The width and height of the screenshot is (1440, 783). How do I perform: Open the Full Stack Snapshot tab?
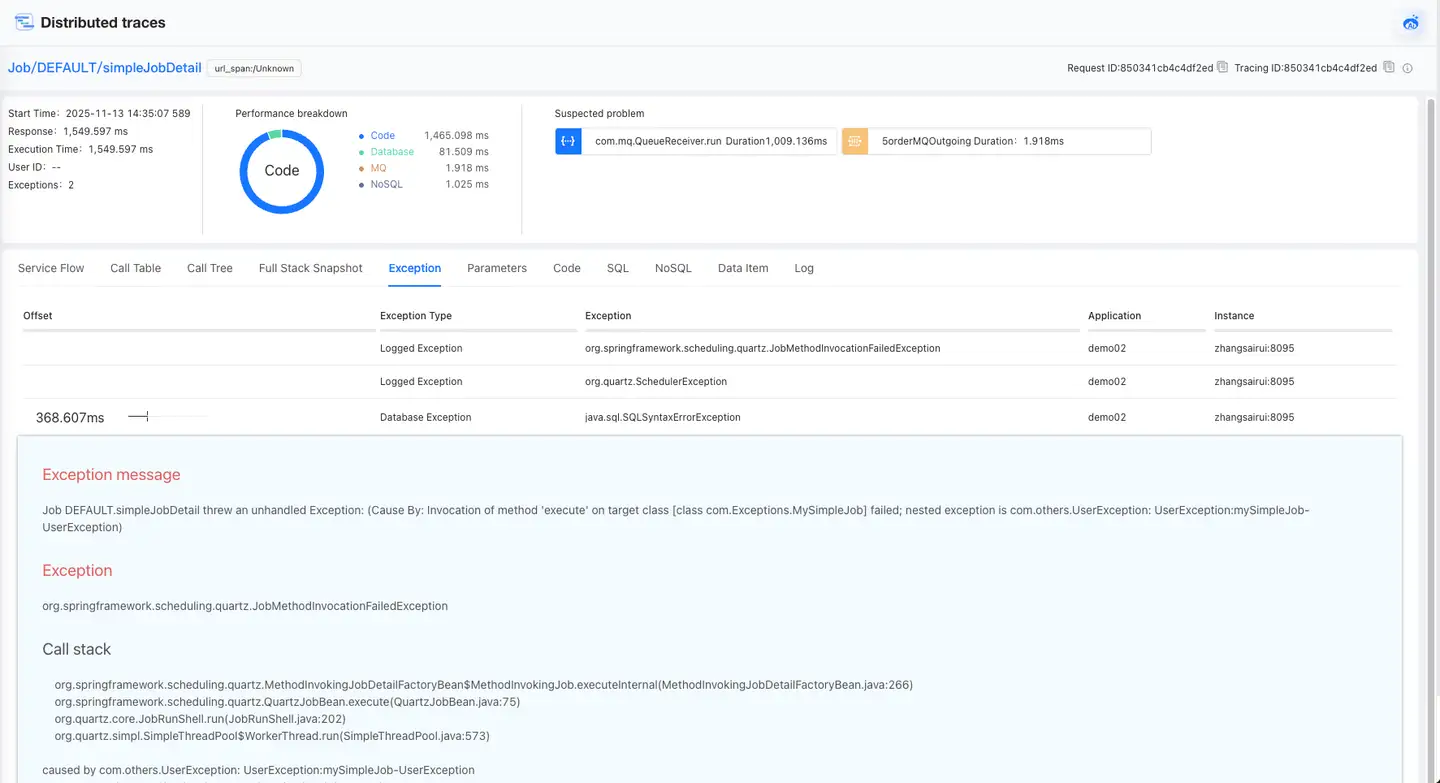coord(310,268)
